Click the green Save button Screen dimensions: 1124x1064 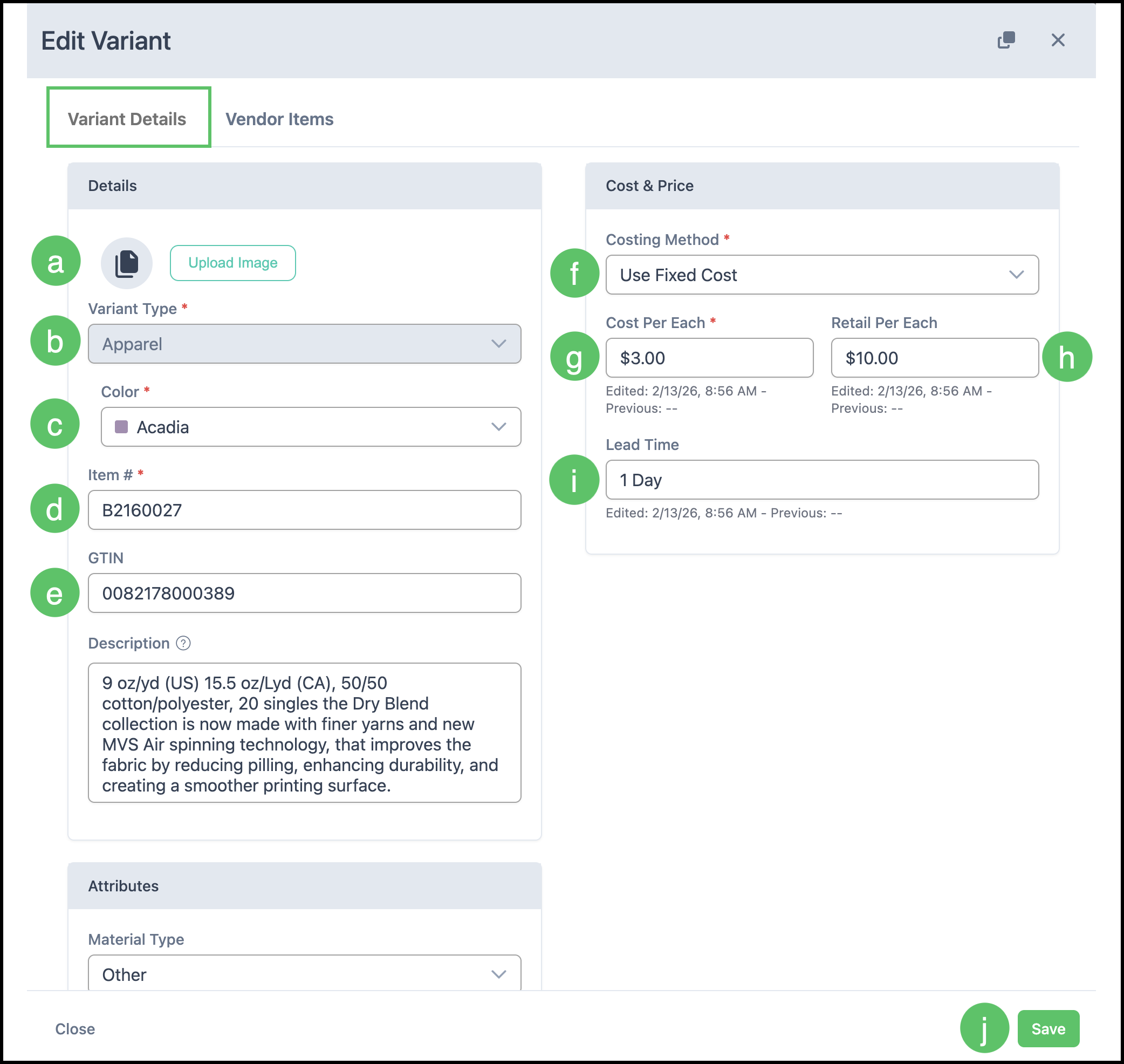tap(1048, 1028)
